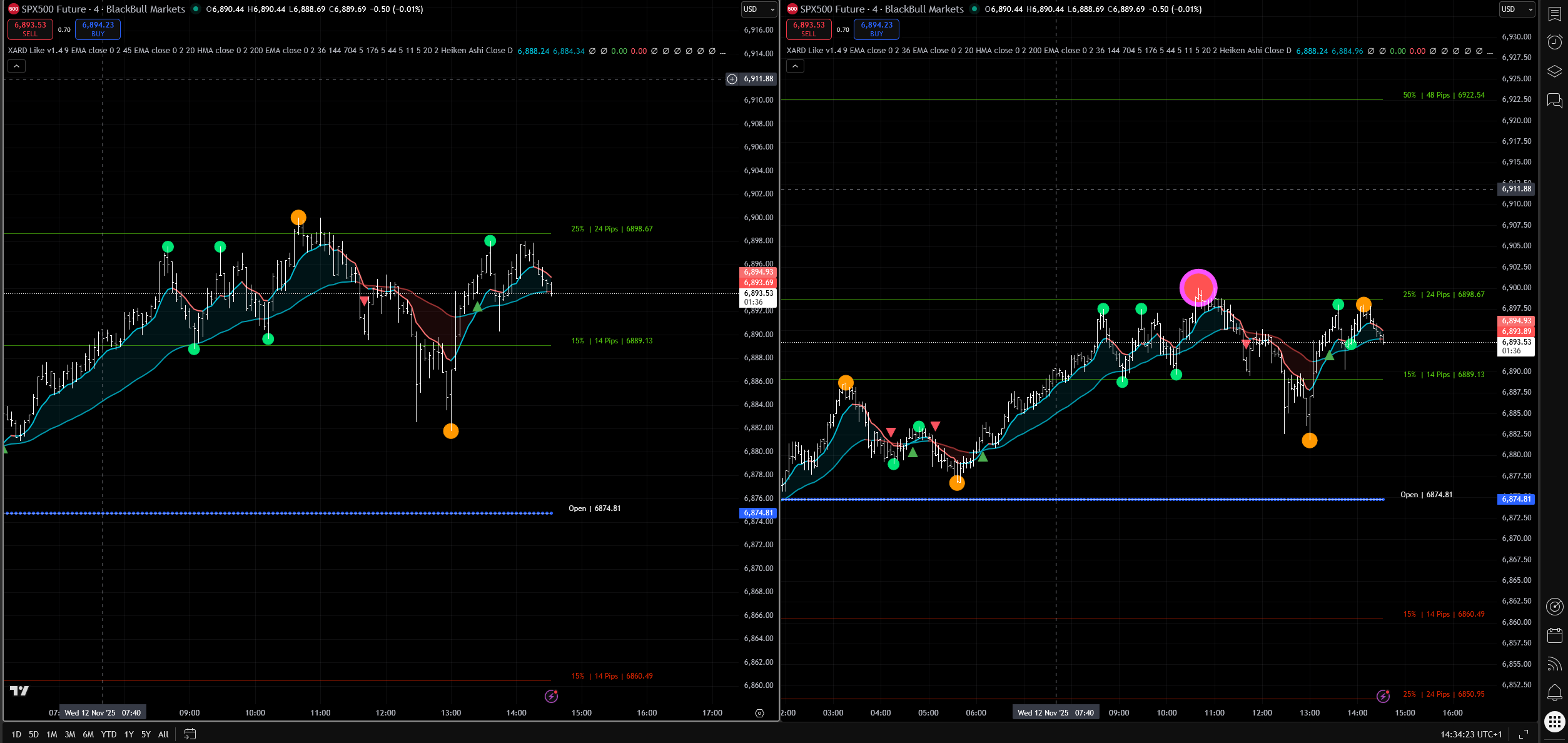Click the left chart's time axis settings gear
Viewport: 1568px width, 743px height.
759,713
